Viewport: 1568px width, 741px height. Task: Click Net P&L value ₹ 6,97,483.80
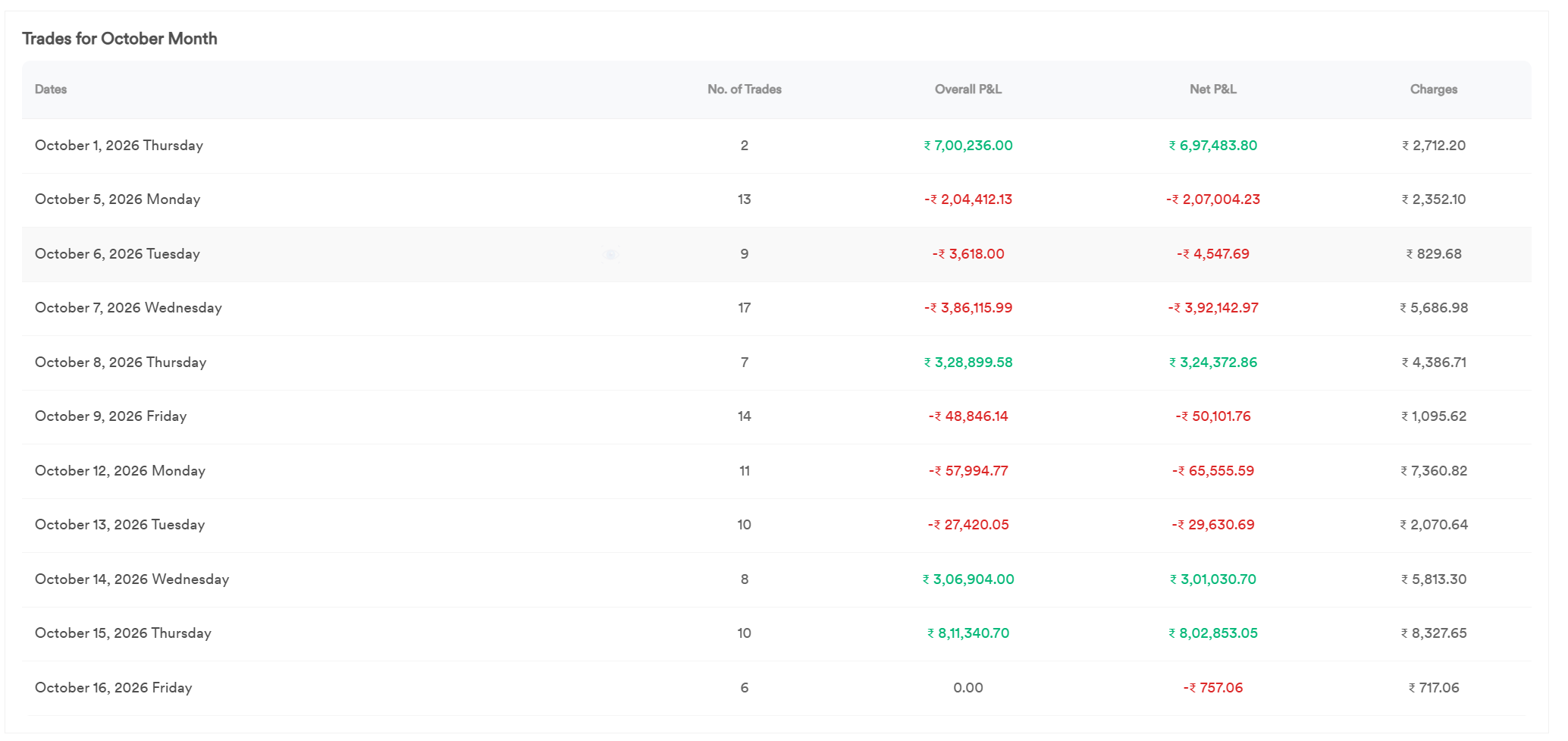(1213, 146)
